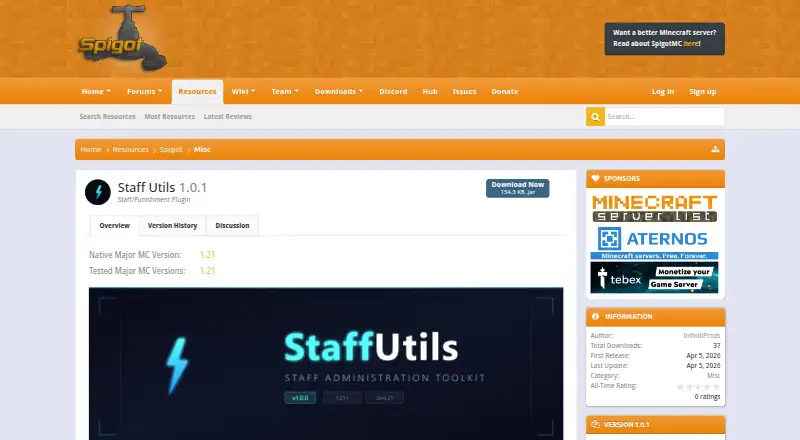Expand the Forums dropdown arrow
Viewport: 800px width, 440px height.
pyautogui.click(x=160, y=91)
